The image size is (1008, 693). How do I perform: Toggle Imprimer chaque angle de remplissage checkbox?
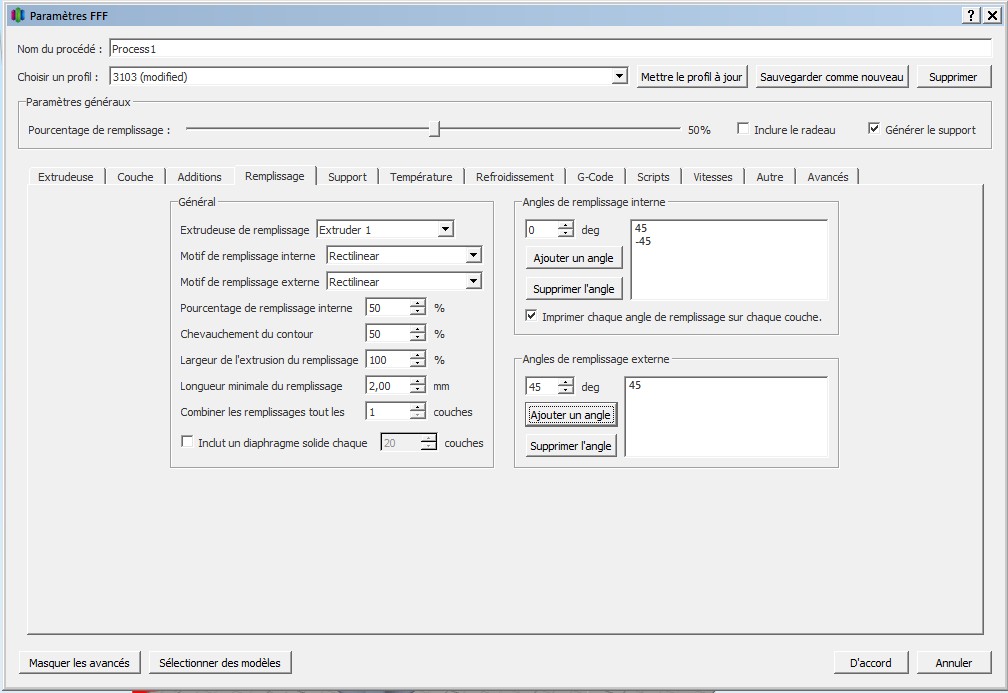point(531,316)
